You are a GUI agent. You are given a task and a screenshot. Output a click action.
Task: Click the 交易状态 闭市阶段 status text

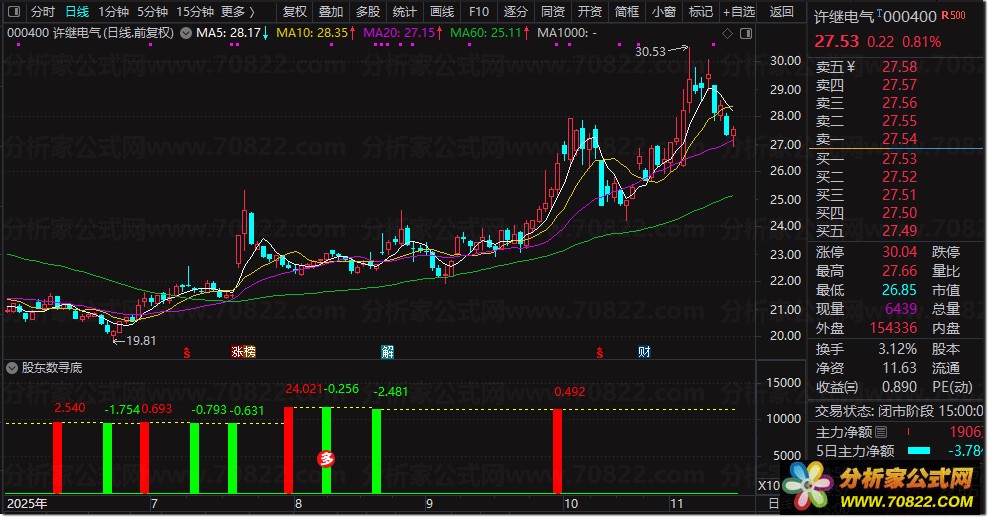pyautogui.click(x=899, y=411)
